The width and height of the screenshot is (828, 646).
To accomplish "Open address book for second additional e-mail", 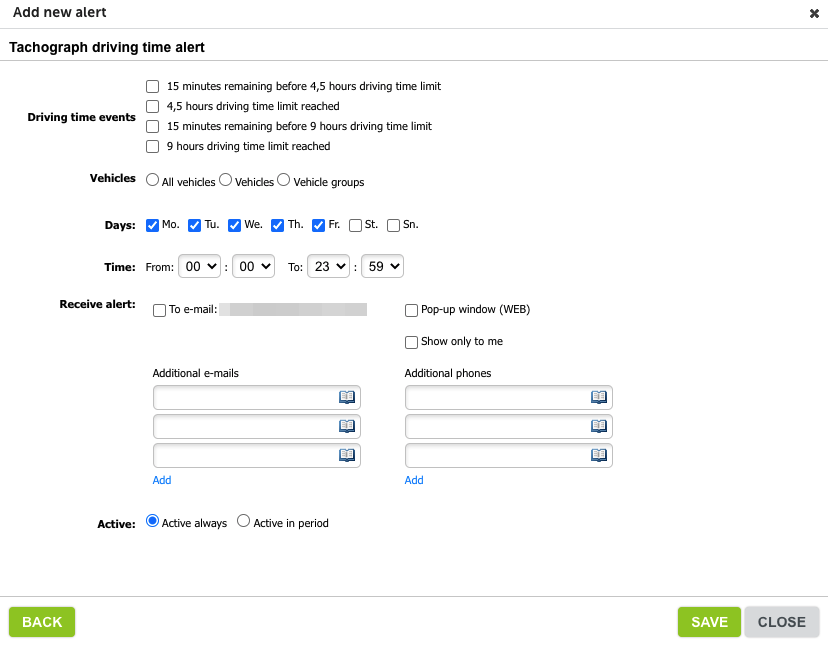I will [x=347, y=426].
